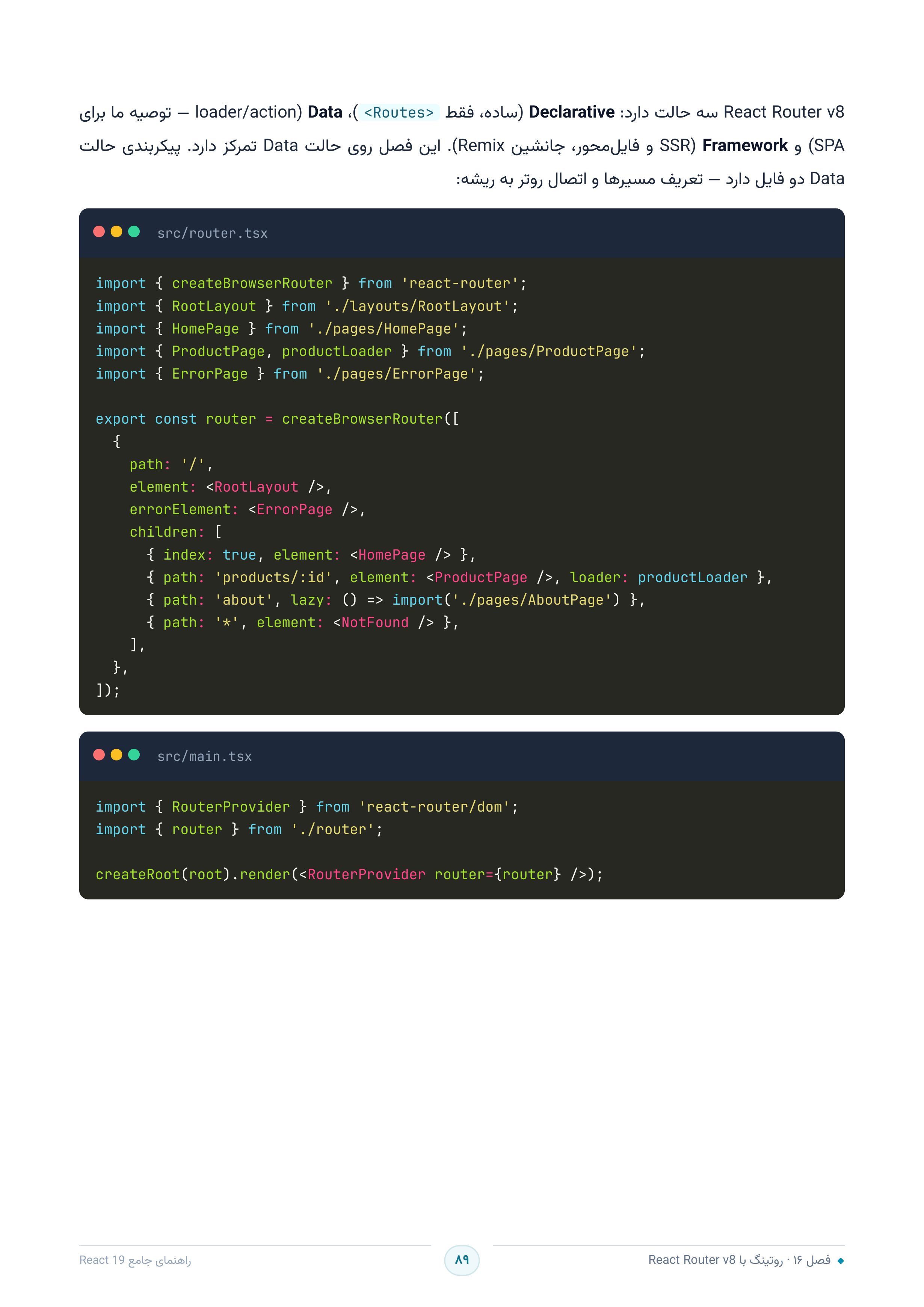Click the bold Declarative term

[x=572, y=112]
